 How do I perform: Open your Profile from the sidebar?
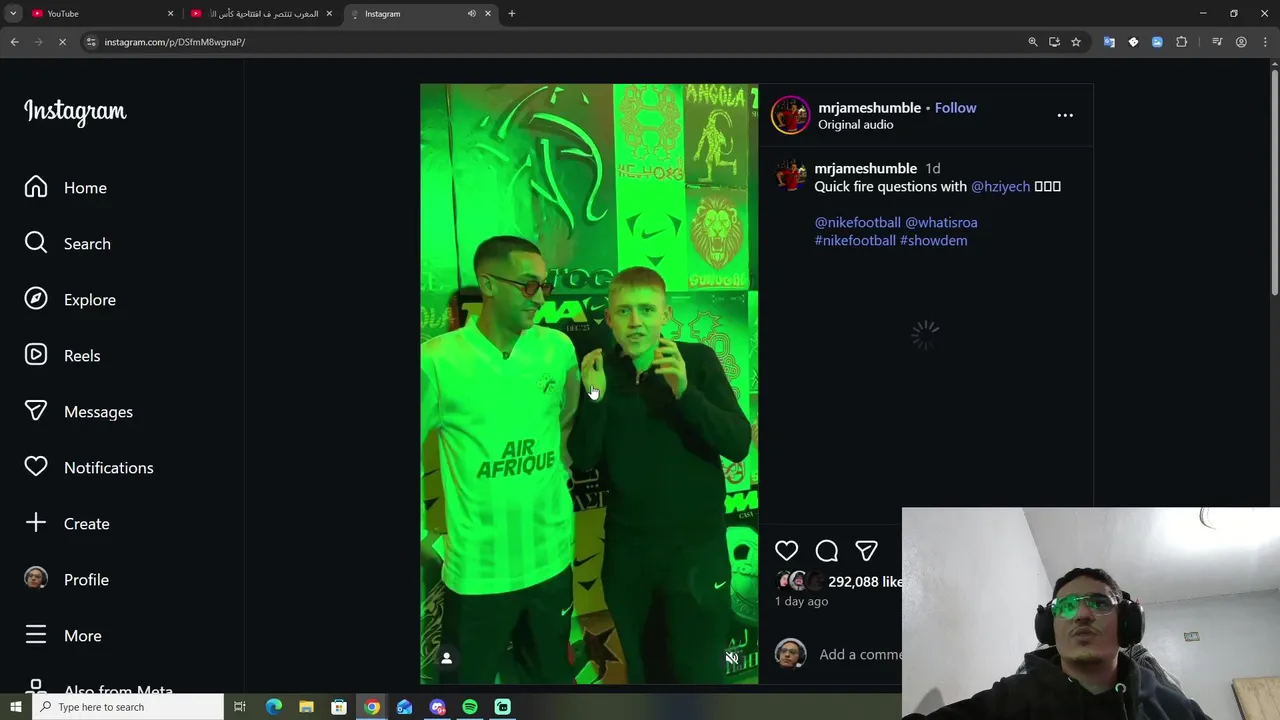coord(66,580)
